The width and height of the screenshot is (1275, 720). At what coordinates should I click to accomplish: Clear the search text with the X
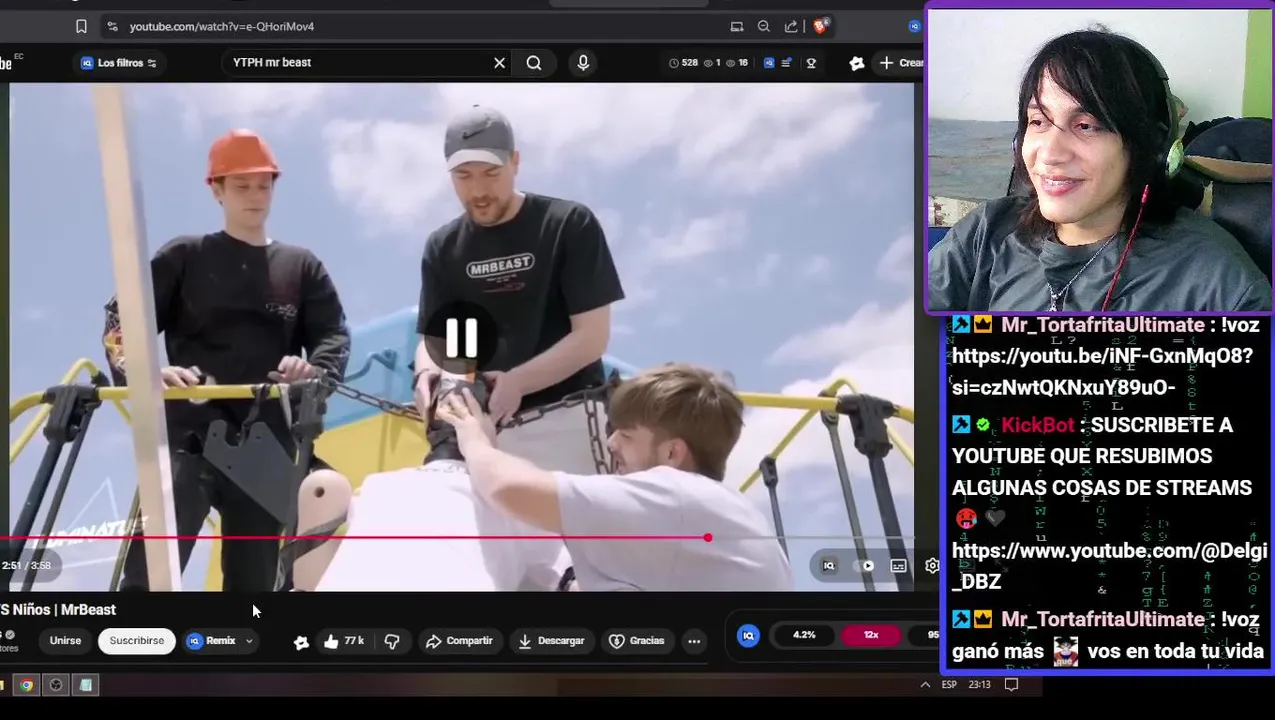499,63
